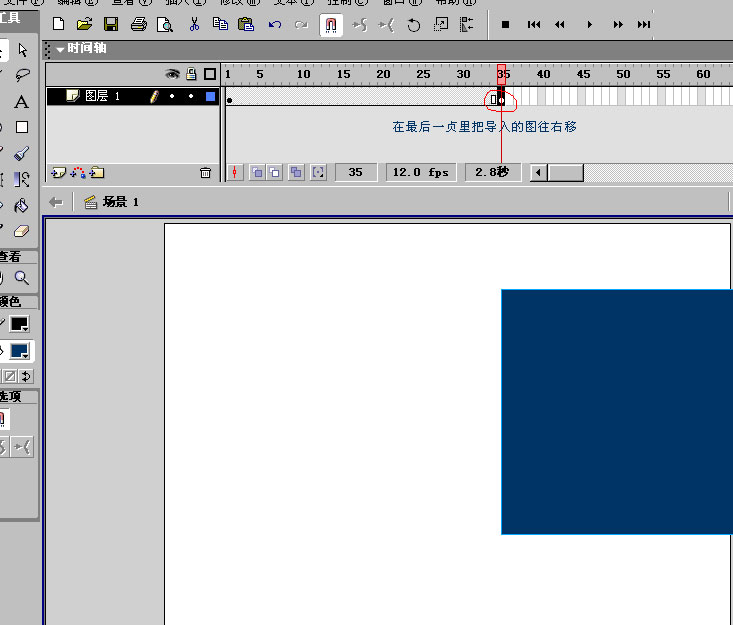Toggle outline color square of 图层 1
Screen dimensions: 733x625
(x=210, y=96)
